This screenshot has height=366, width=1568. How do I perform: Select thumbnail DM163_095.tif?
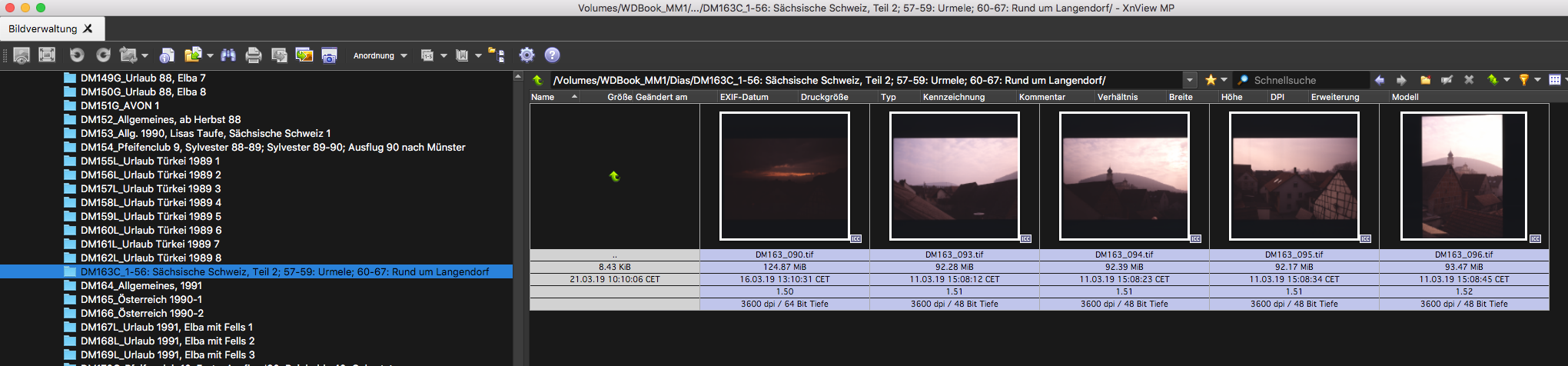[1294, 176]
